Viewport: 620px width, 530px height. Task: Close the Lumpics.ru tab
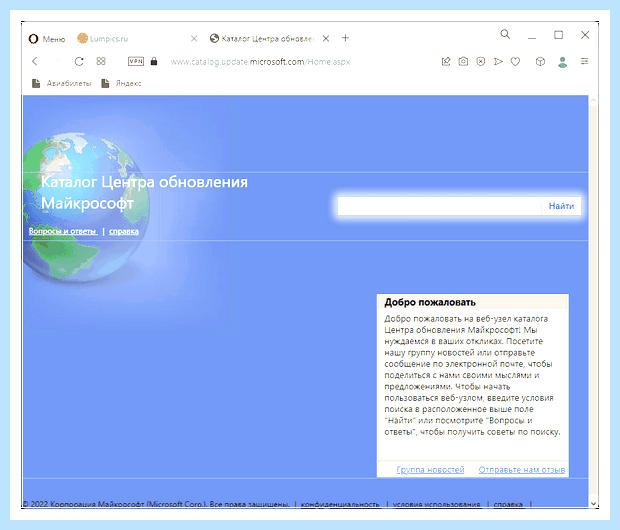194,38
